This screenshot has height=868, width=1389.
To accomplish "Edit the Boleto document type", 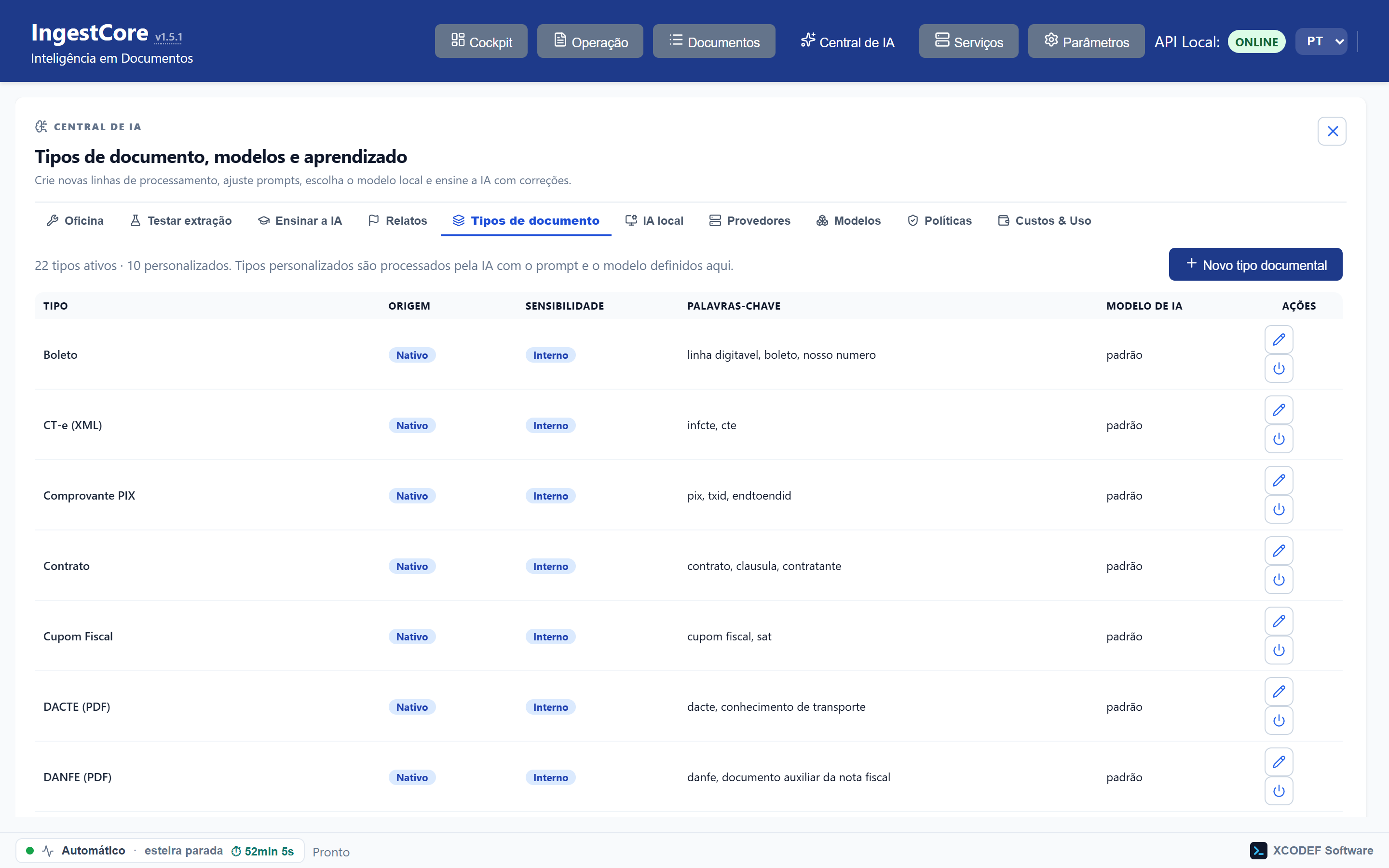I will 1278,340.
